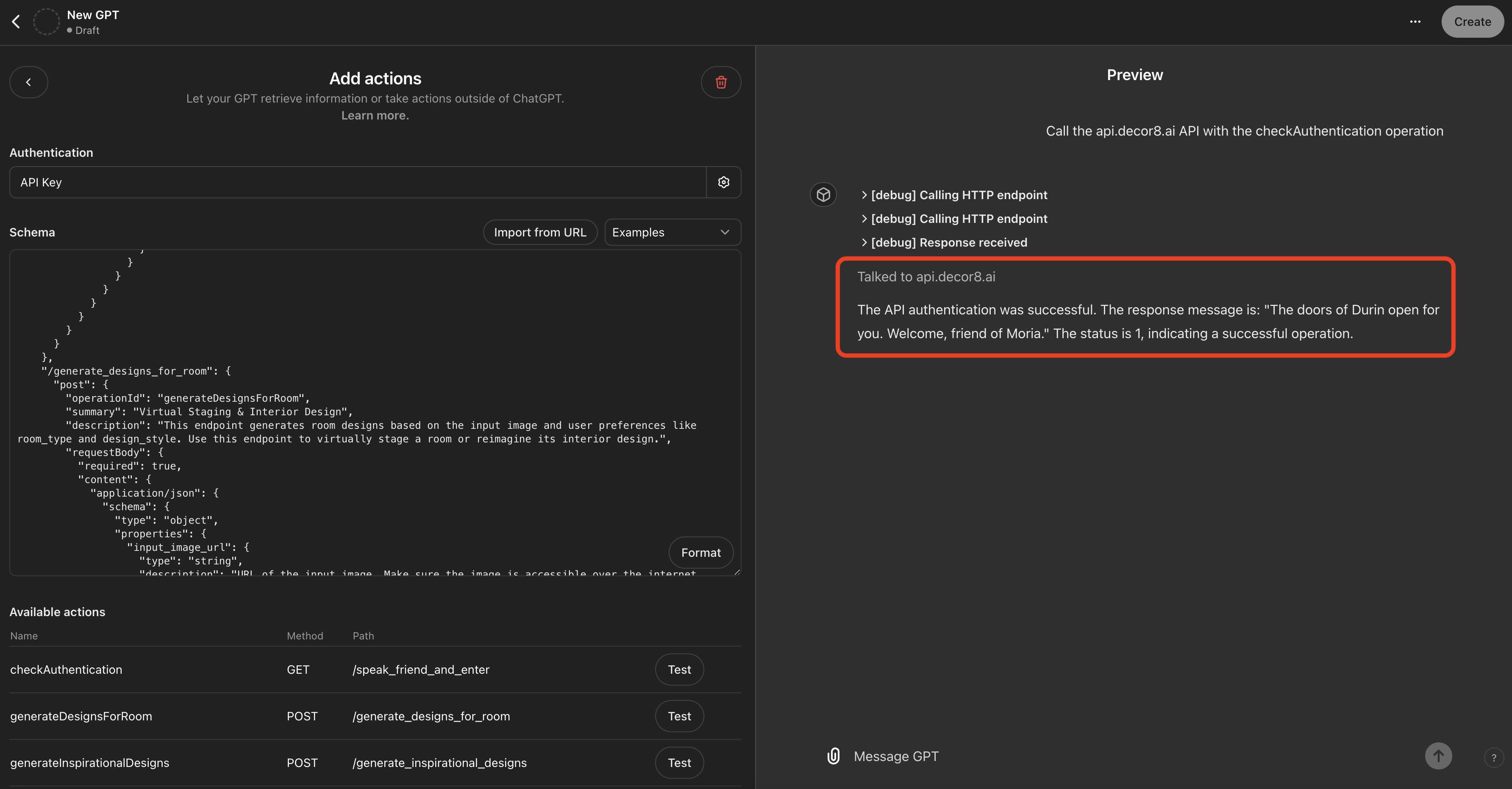This screenshot has width=1512, height=789.
Task: Send message with the up arrow button
Action: pos(1439,756)
